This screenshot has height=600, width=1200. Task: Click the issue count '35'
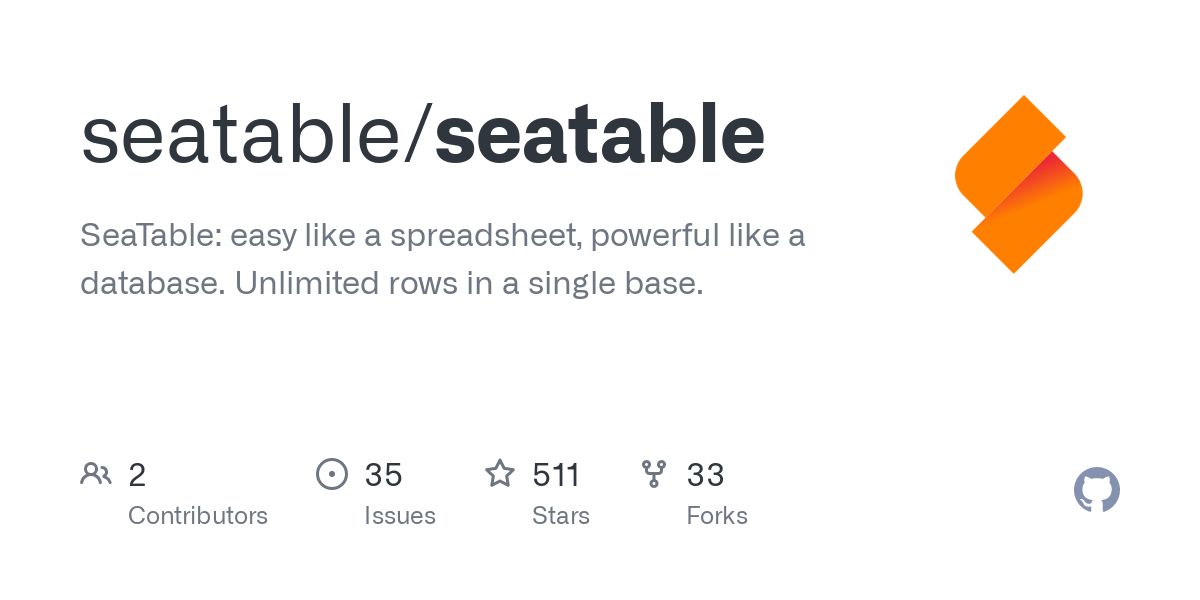pyautogui.click(x=384, y=475)
